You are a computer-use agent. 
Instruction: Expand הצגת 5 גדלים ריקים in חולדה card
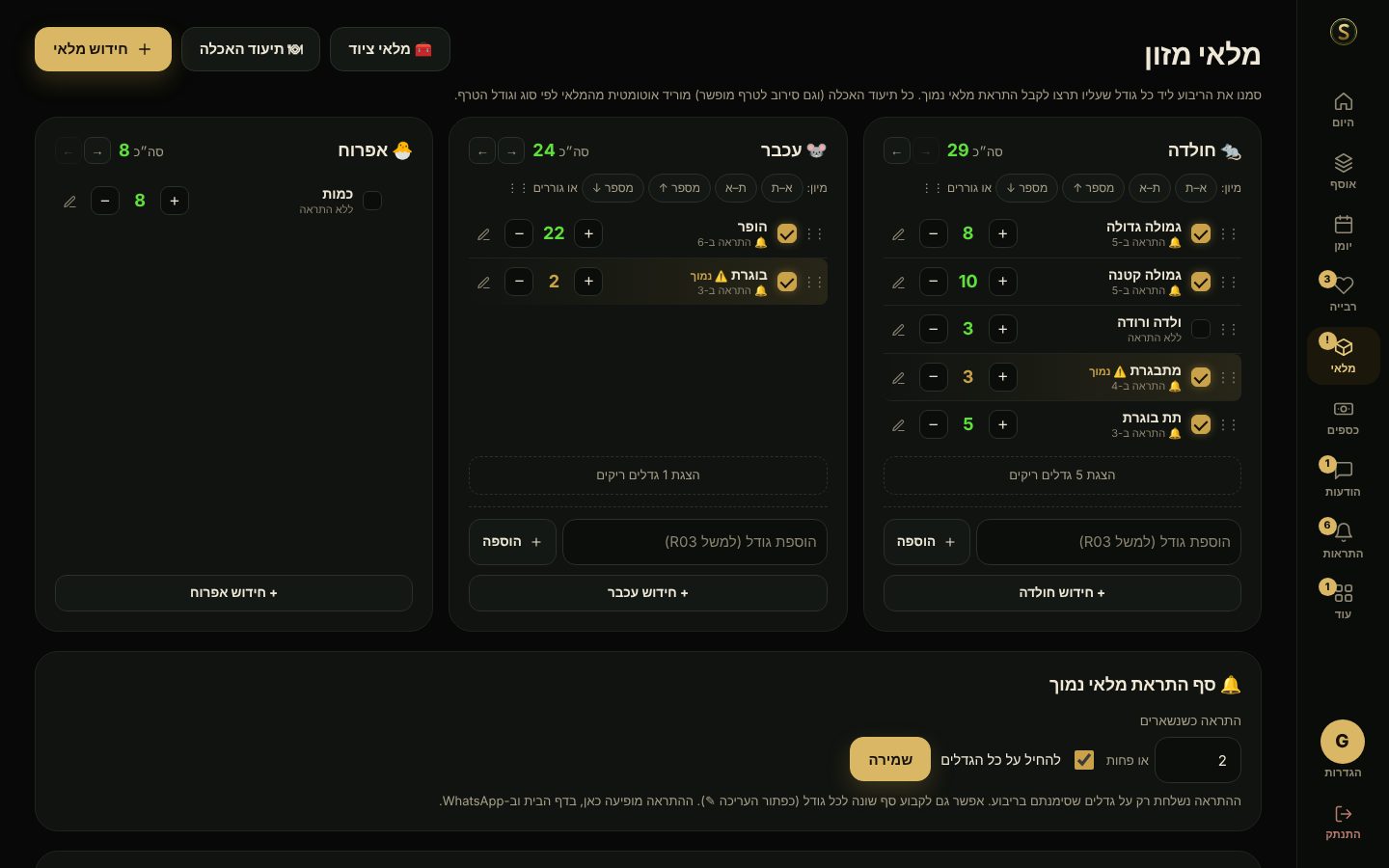point(1062,475)
